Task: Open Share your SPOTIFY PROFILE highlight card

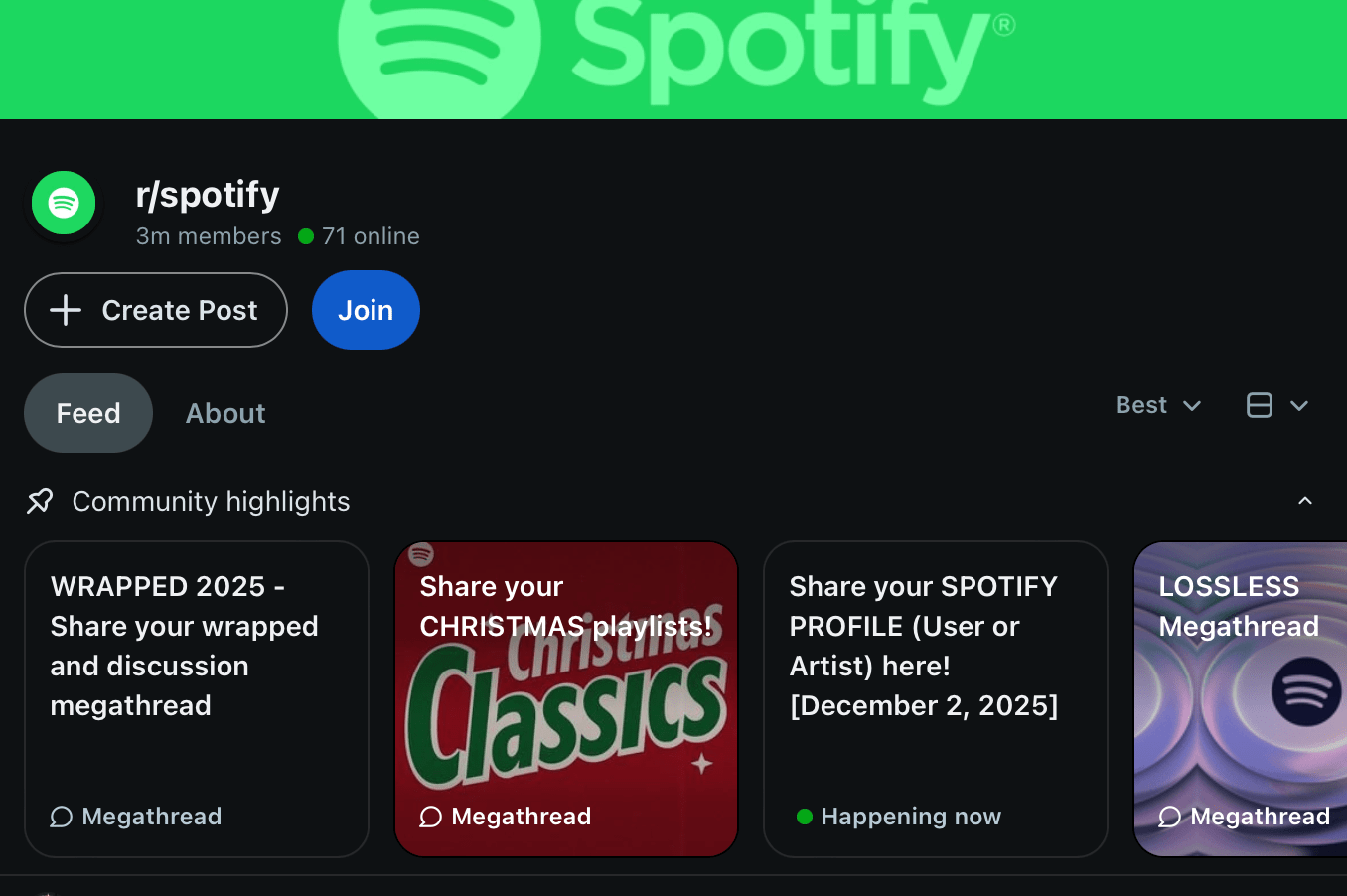Action: point(936,699)
